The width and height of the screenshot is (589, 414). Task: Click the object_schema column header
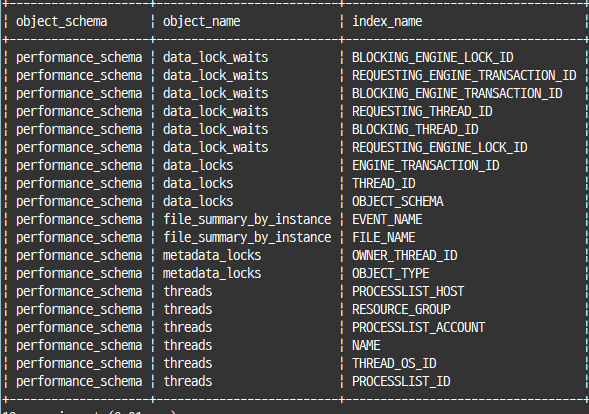click(62, 21)
